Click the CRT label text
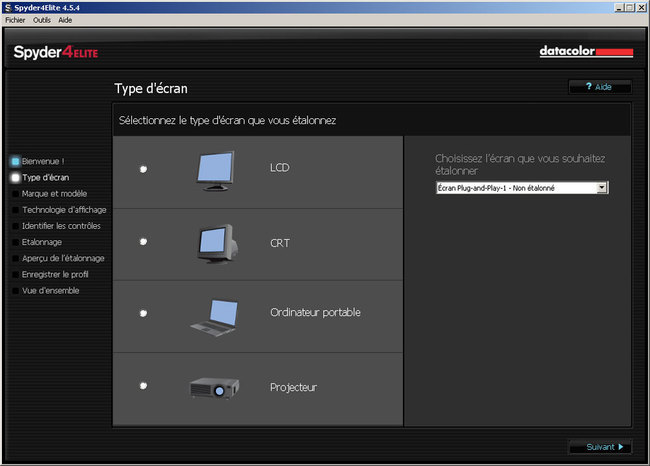This screenshot has width=650, height=466. (x=280, y=243)
